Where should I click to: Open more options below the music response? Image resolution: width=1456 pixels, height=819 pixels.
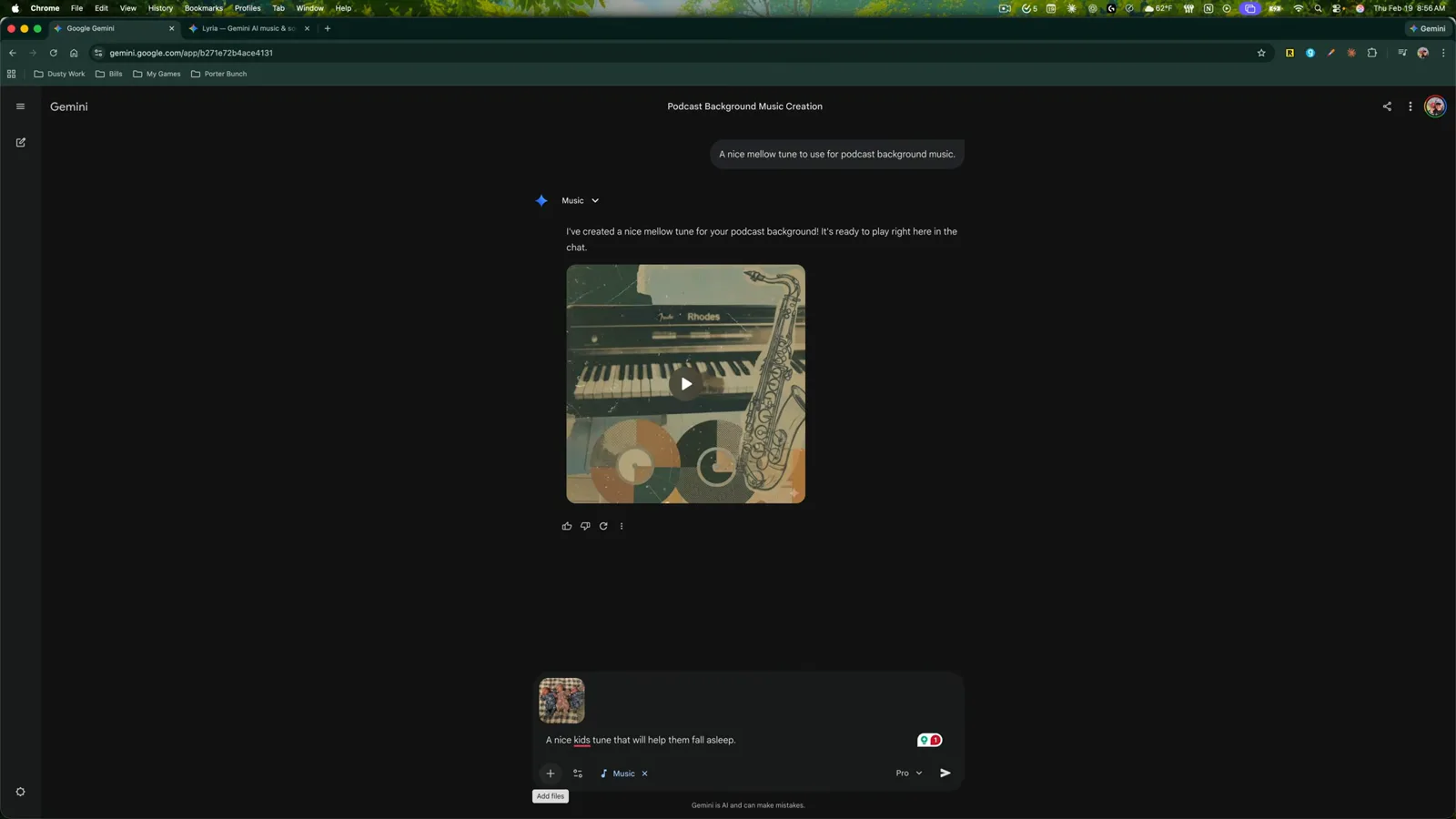click(622, 526)
